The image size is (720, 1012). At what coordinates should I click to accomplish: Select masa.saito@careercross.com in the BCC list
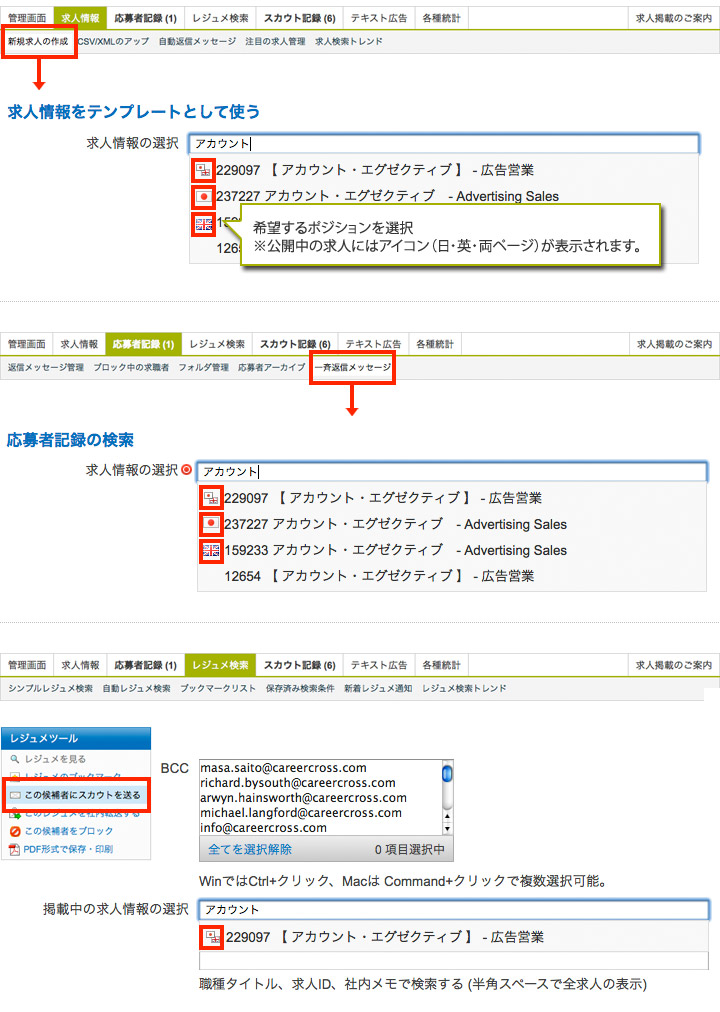283,768
